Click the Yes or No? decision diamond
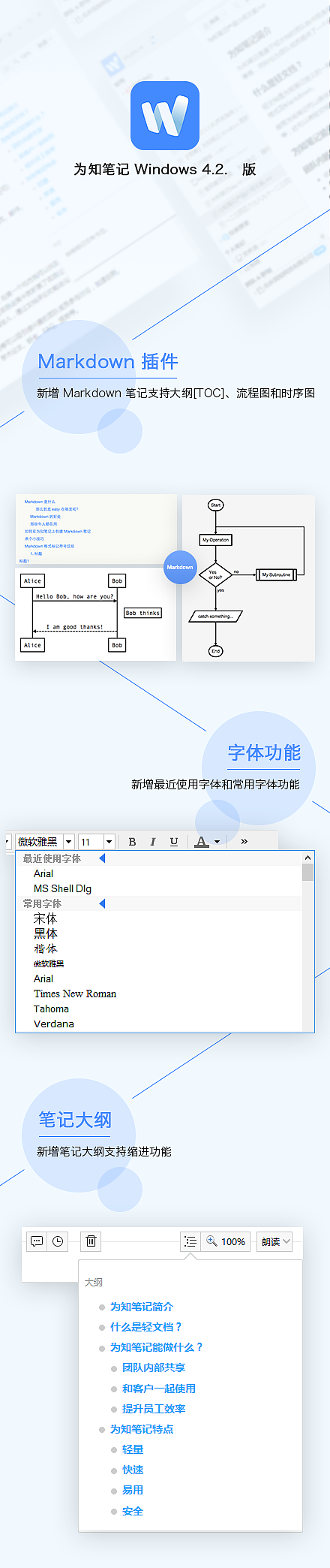Image resolution: width=330 pixels, height=1568 pixels. coord(215,574)
